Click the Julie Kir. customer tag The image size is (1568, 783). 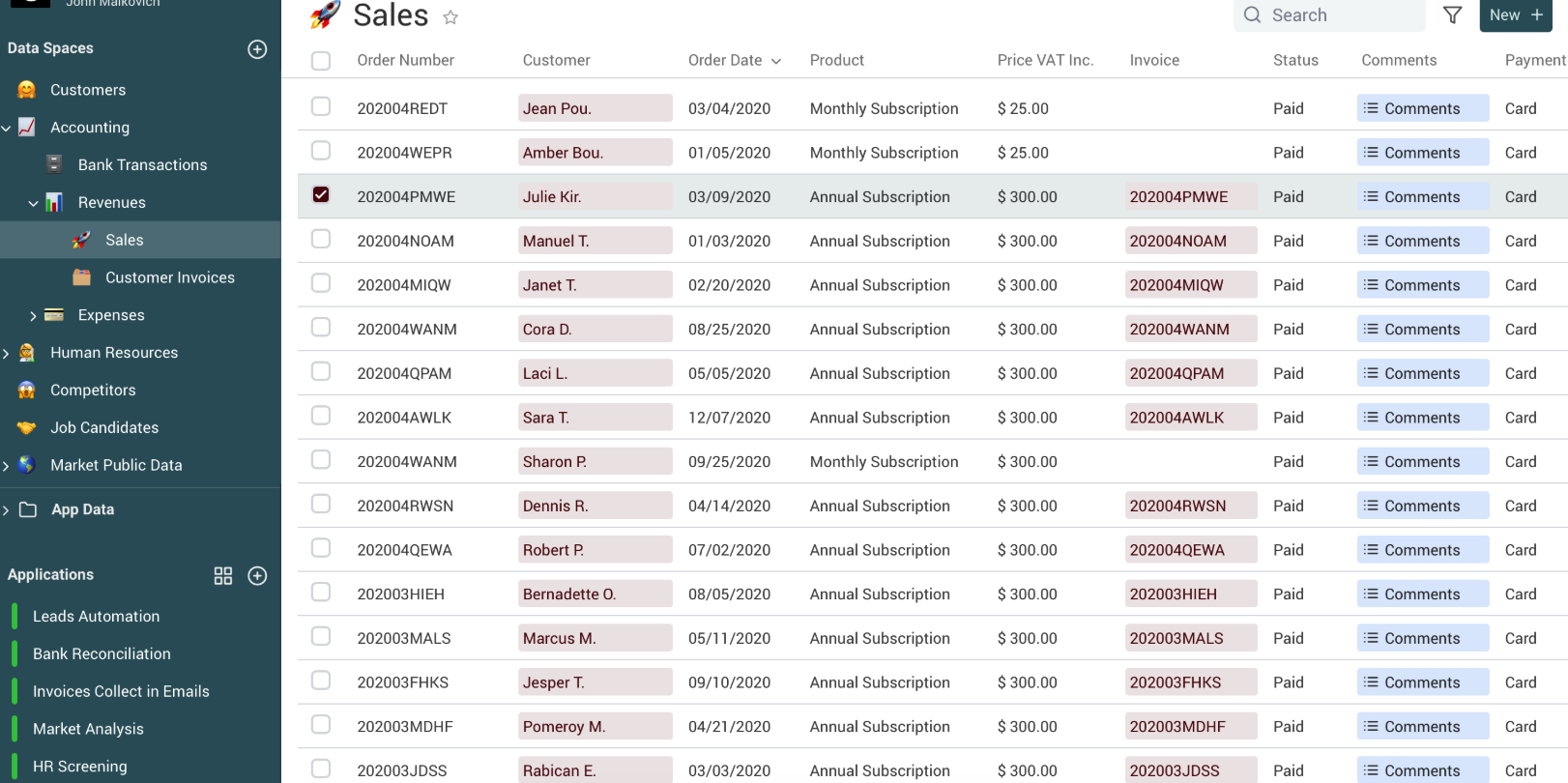click(594, 197)
